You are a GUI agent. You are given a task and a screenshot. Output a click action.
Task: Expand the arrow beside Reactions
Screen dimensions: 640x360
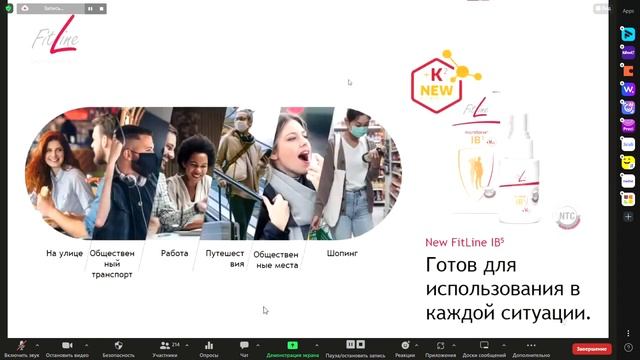(x=416, y=345)
